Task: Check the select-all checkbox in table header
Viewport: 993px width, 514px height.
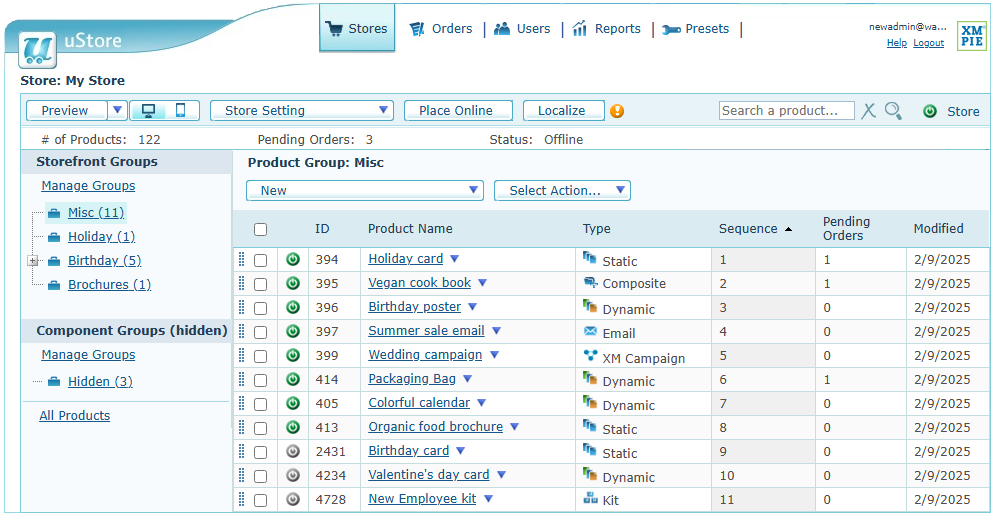Action: click(260, 229)
